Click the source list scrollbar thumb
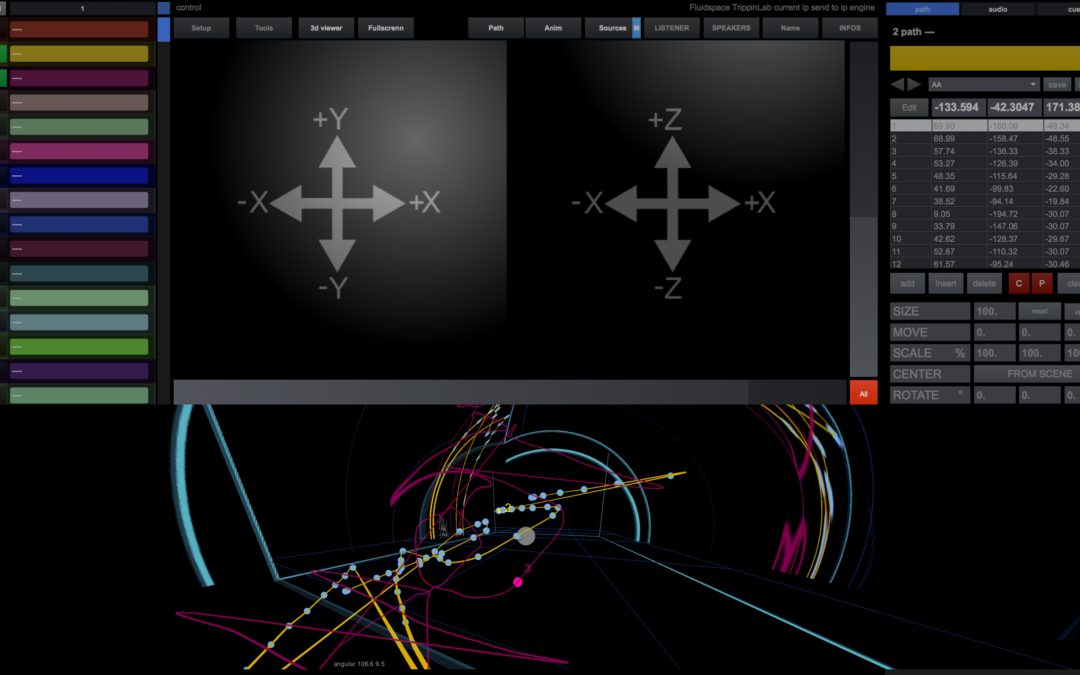The width and height of the screenshot is (1080, 675). click(163, 30)
